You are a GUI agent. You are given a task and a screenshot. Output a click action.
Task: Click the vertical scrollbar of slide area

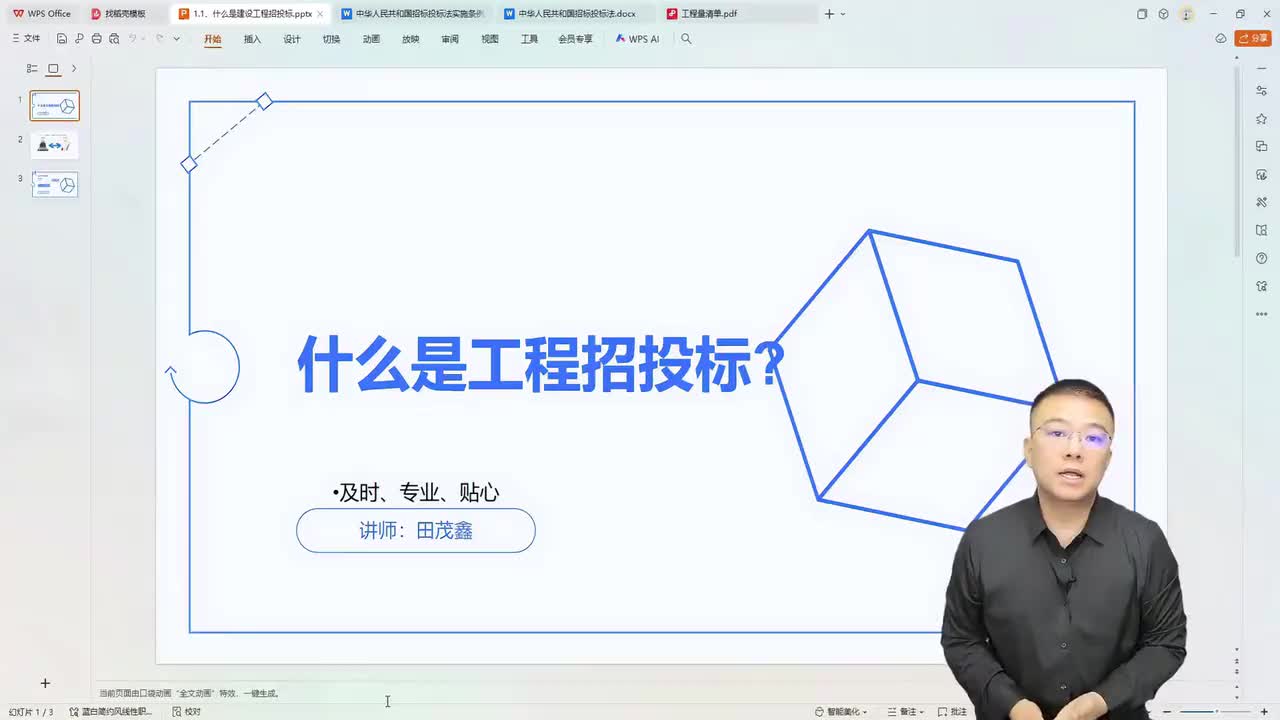point(1237,160)
